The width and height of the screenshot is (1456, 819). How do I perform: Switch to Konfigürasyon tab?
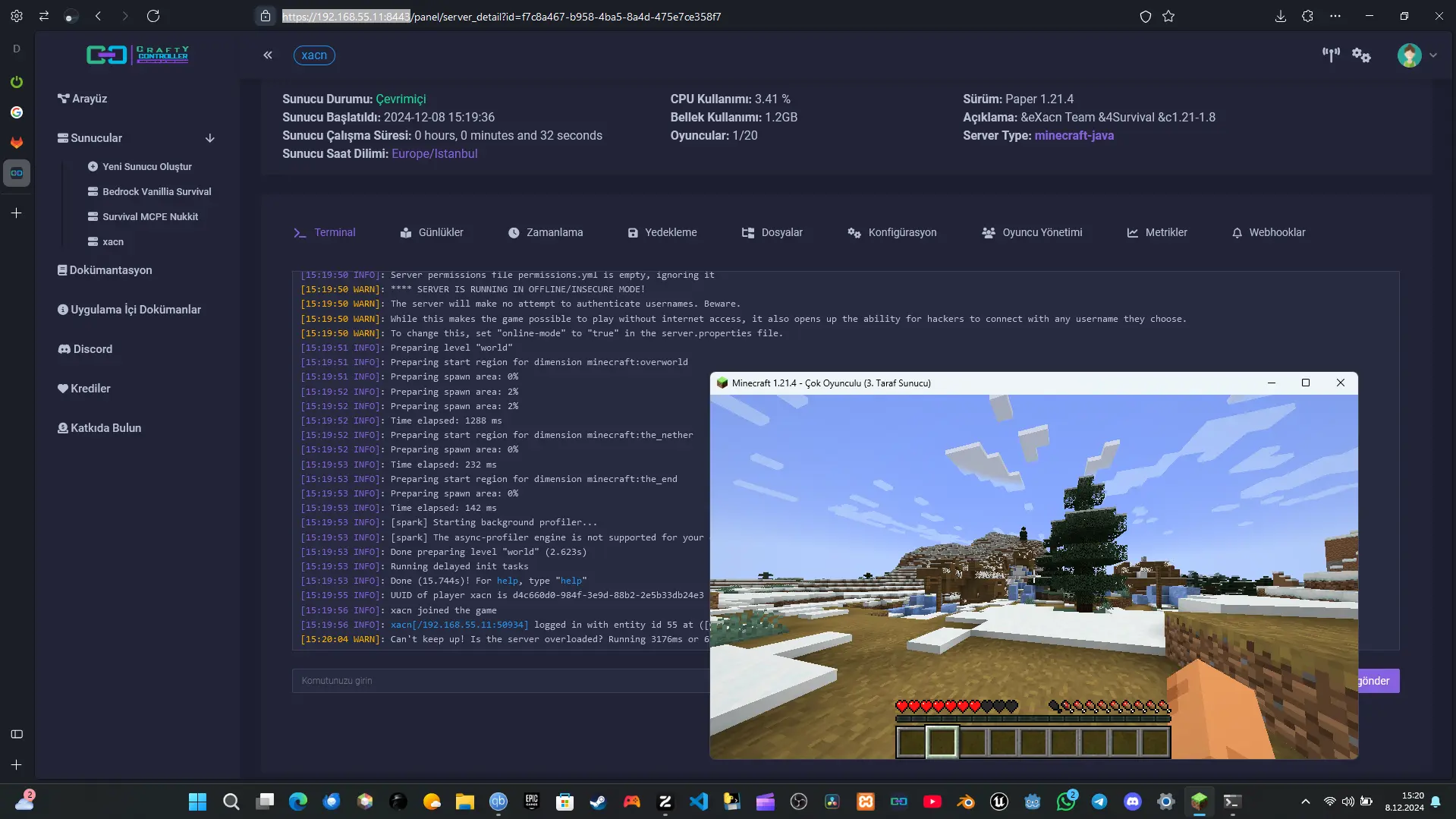point(892,232)
